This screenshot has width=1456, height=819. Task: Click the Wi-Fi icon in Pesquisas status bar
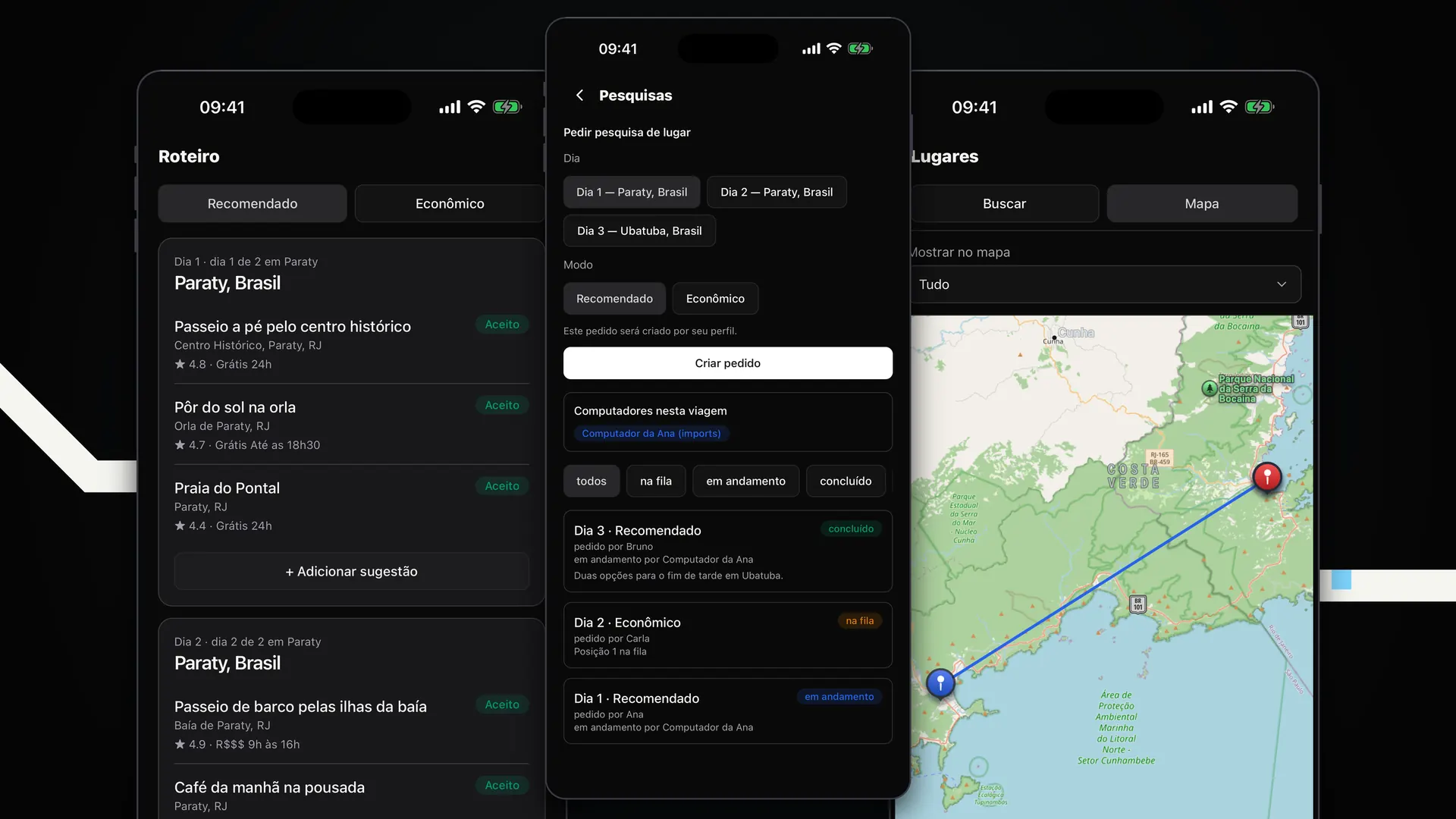pos(833,49)
